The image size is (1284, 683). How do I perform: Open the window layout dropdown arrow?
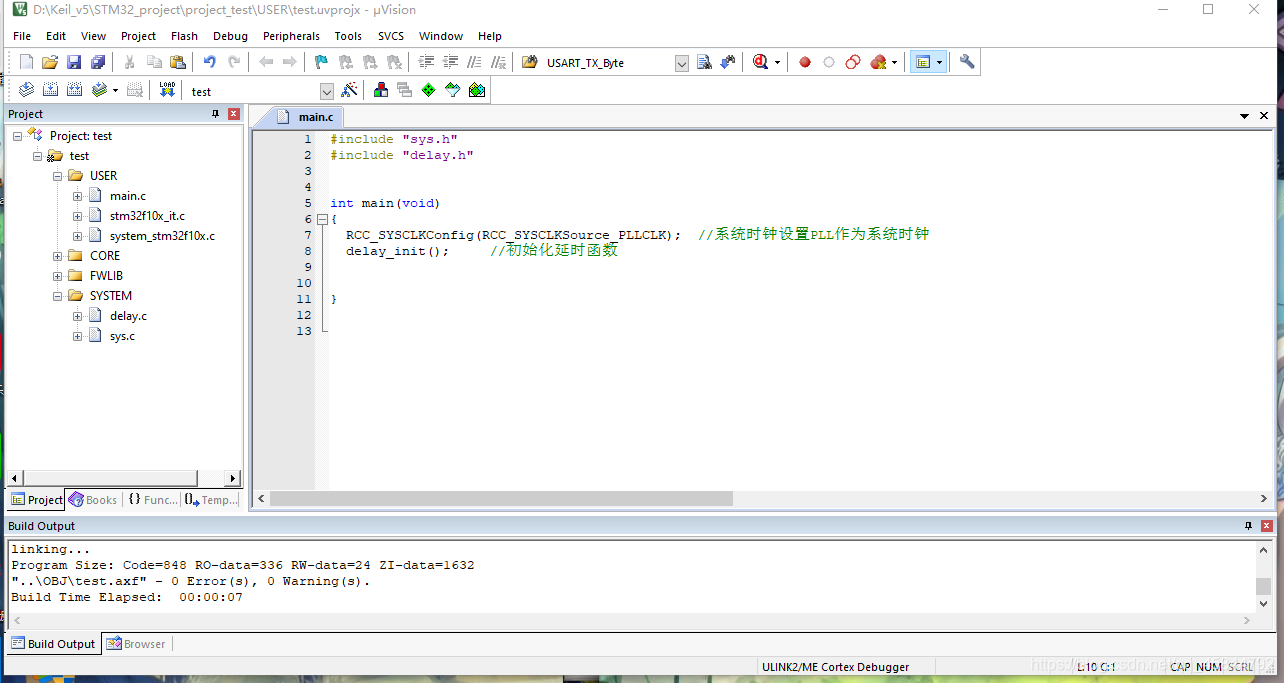pos(939,62)
